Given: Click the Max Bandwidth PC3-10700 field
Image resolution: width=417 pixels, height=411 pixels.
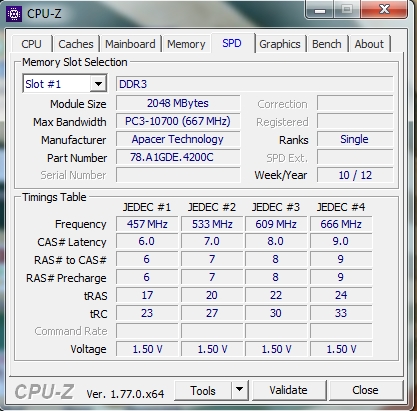Looking at the screenshot, I should click(x=178, y=121).
